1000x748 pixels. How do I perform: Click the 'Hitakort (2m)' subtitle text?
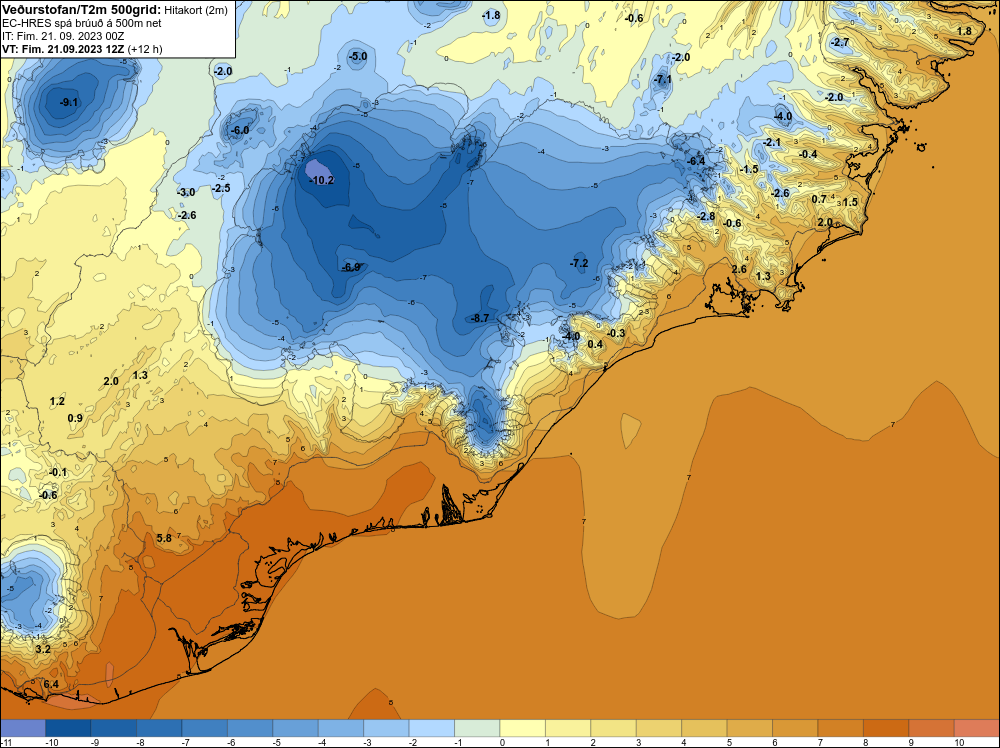click(x=196, y=10)
